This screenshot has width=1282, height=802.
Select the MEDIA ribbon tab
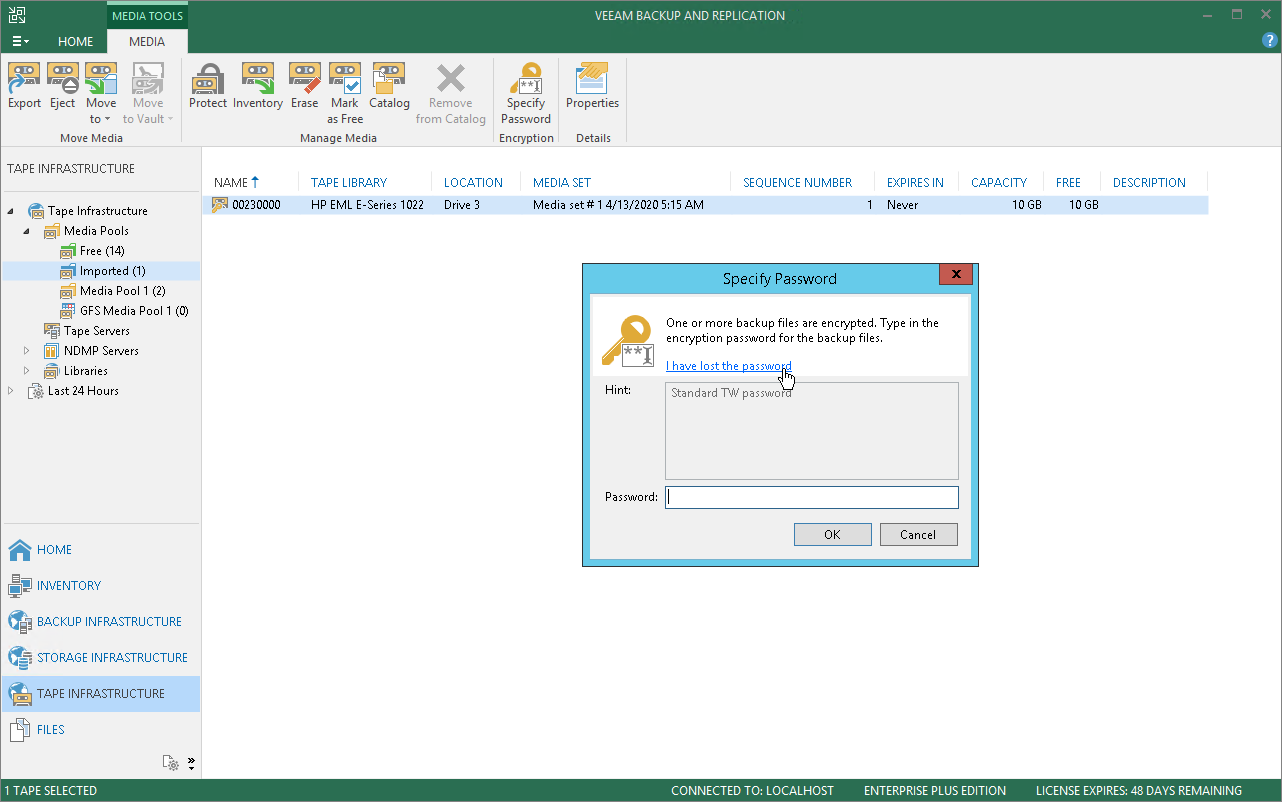click(x=147, y=42)
